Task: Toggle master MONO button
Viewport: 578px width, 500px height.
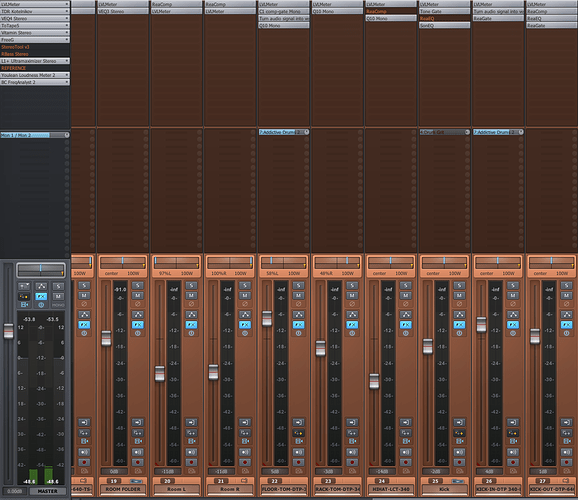Action: coord(58,305)
